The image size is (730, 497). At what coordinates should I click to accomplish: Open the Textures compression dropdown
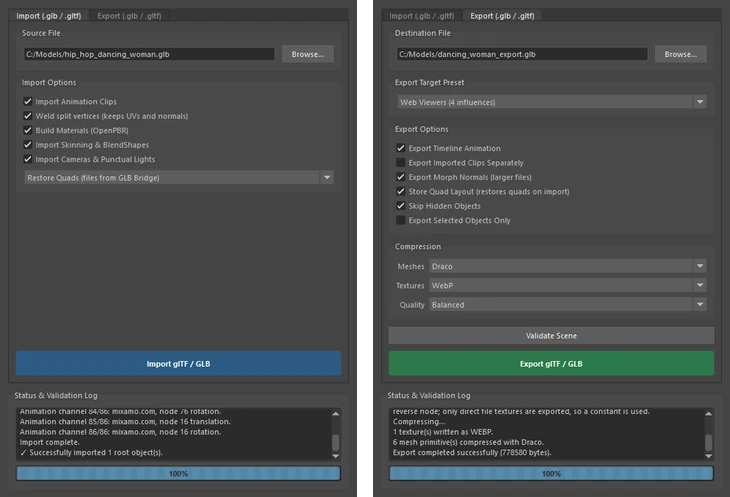(x=568, y=285)
